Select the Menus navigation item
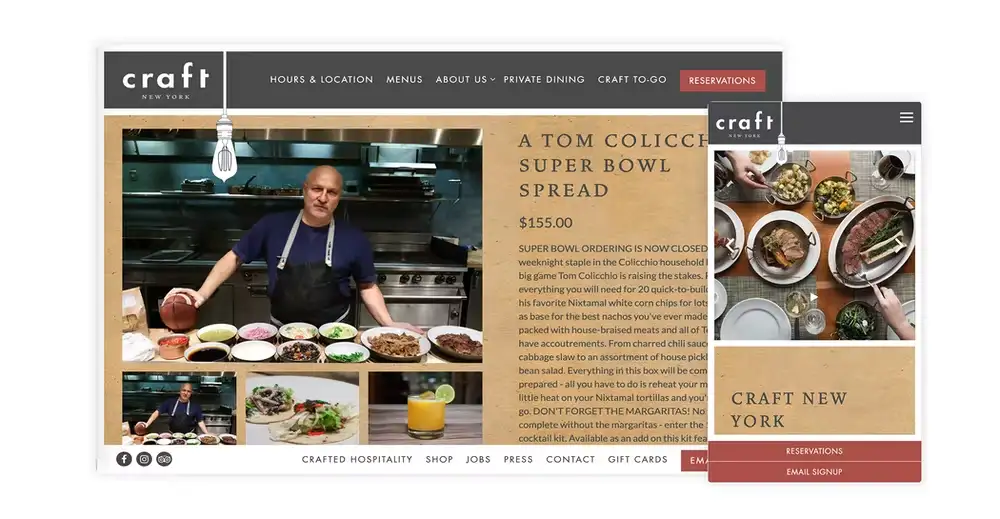Image resolution: width=1000 pixels, height=519 pixels. (404, 80)
